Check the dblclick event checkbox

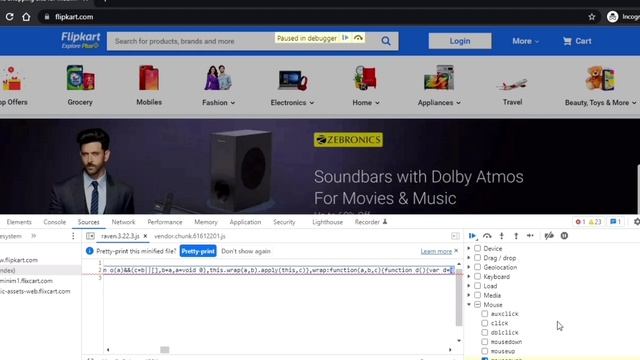pos(484,332)
